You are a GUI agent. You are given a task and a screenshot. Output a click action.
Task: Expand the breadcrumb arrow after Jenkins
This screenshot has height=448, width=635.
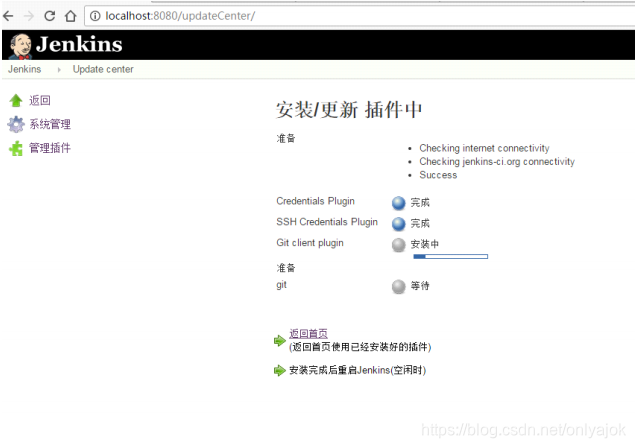[x=59, y=70]
